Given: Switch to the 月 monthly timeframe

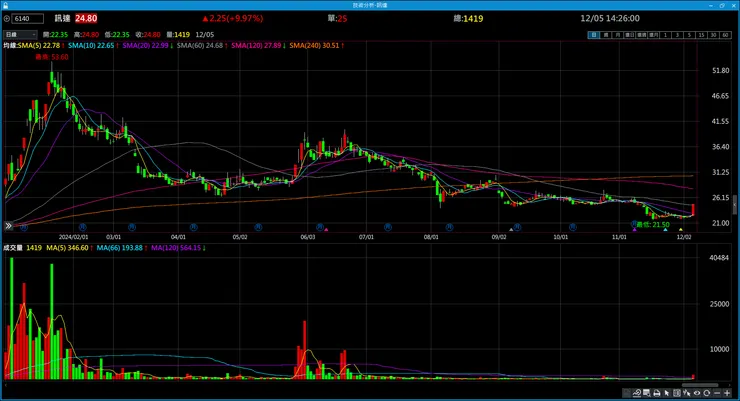Looking at the screenshot, I should pos(618,35).
